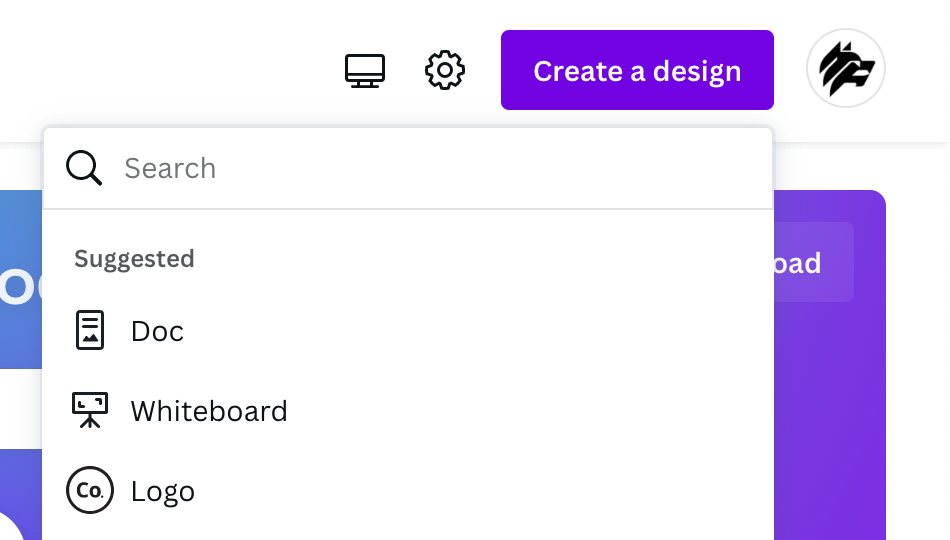This screenshot has height=540, width=950.
Task: Click the magnifying glass search icon
Action: 84,168
